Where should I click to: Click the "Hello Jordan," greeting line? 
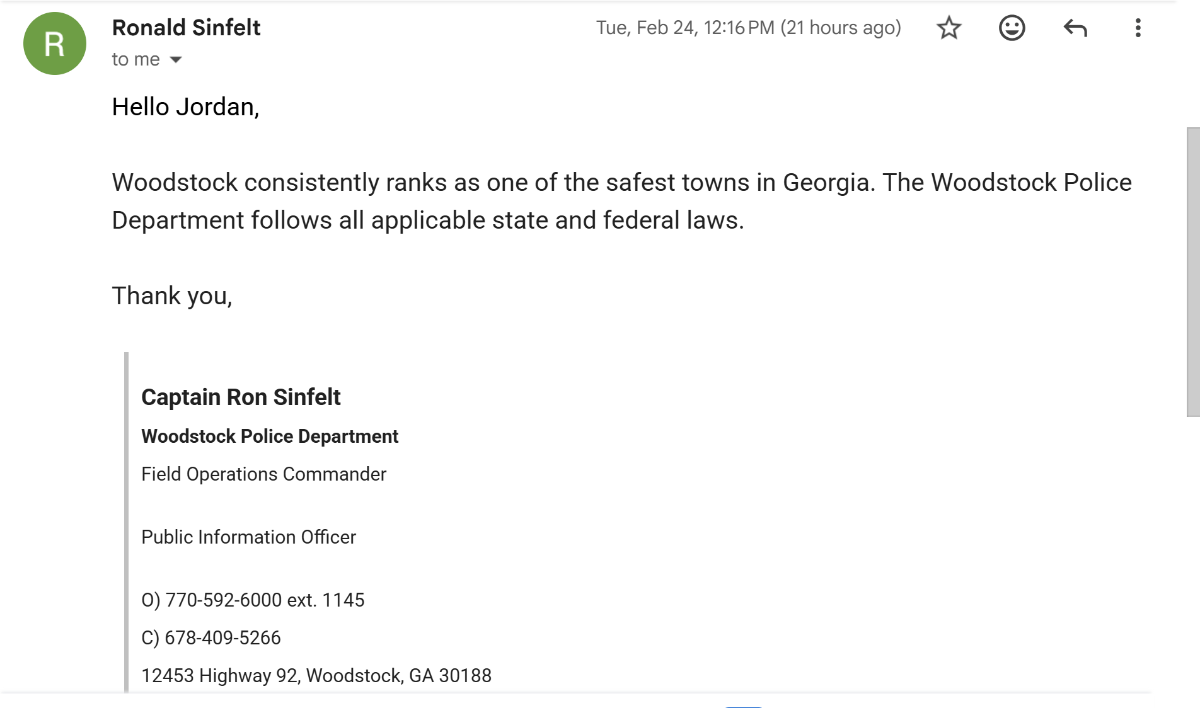coord(185,107)
